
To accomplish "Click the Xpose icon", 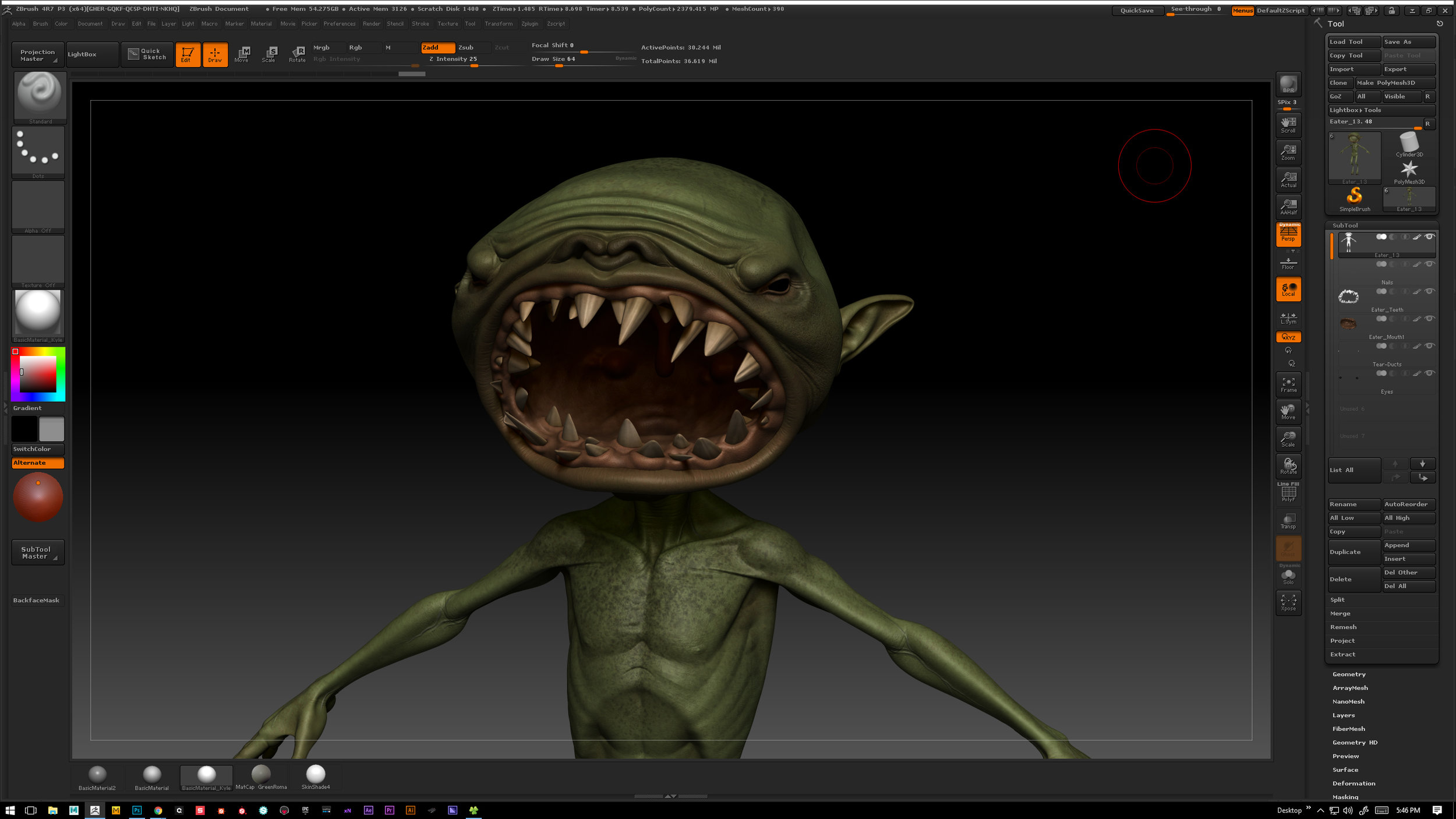I will [1288, 602].
